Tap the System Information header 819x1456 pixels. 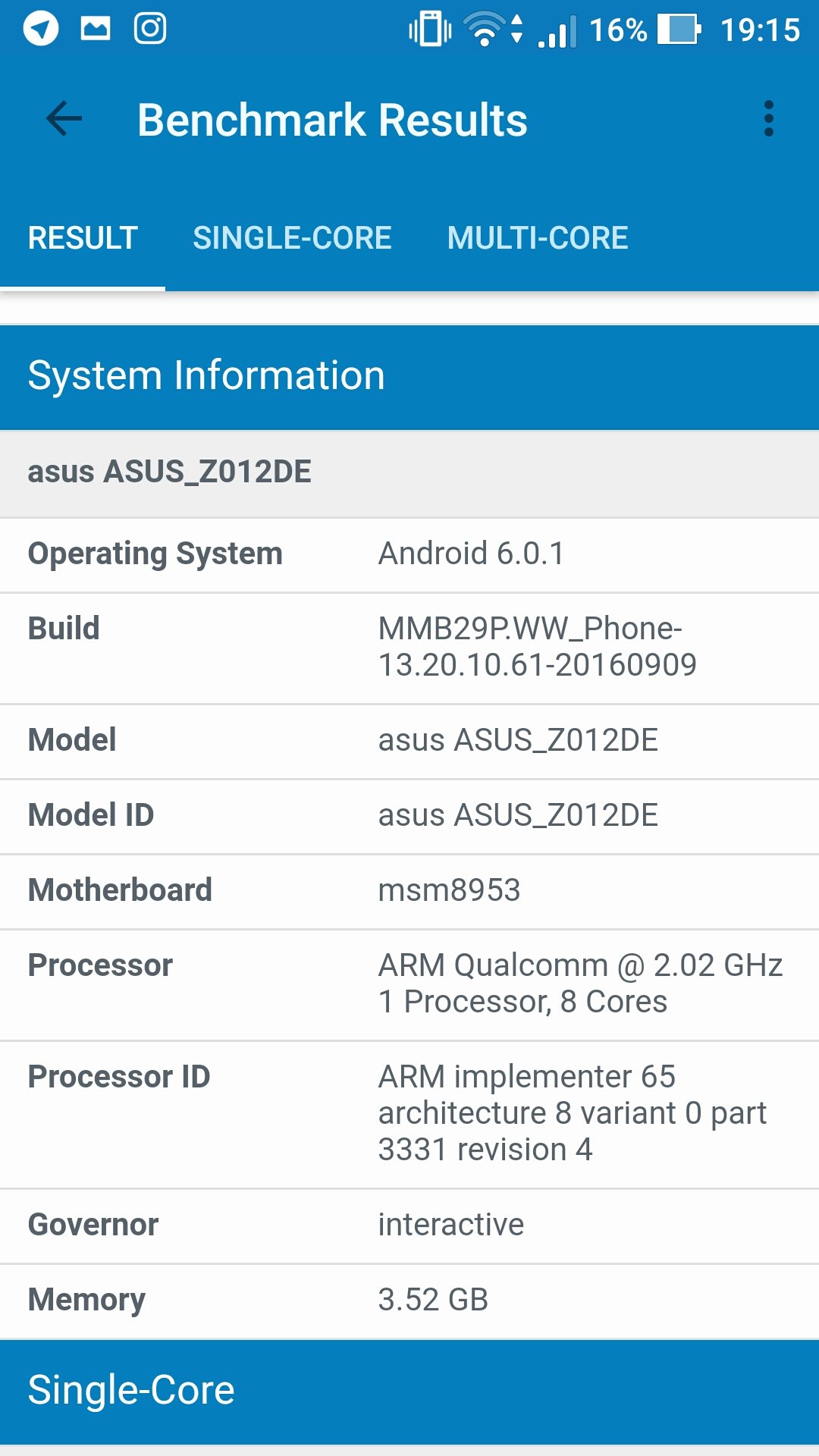[409, 376]
